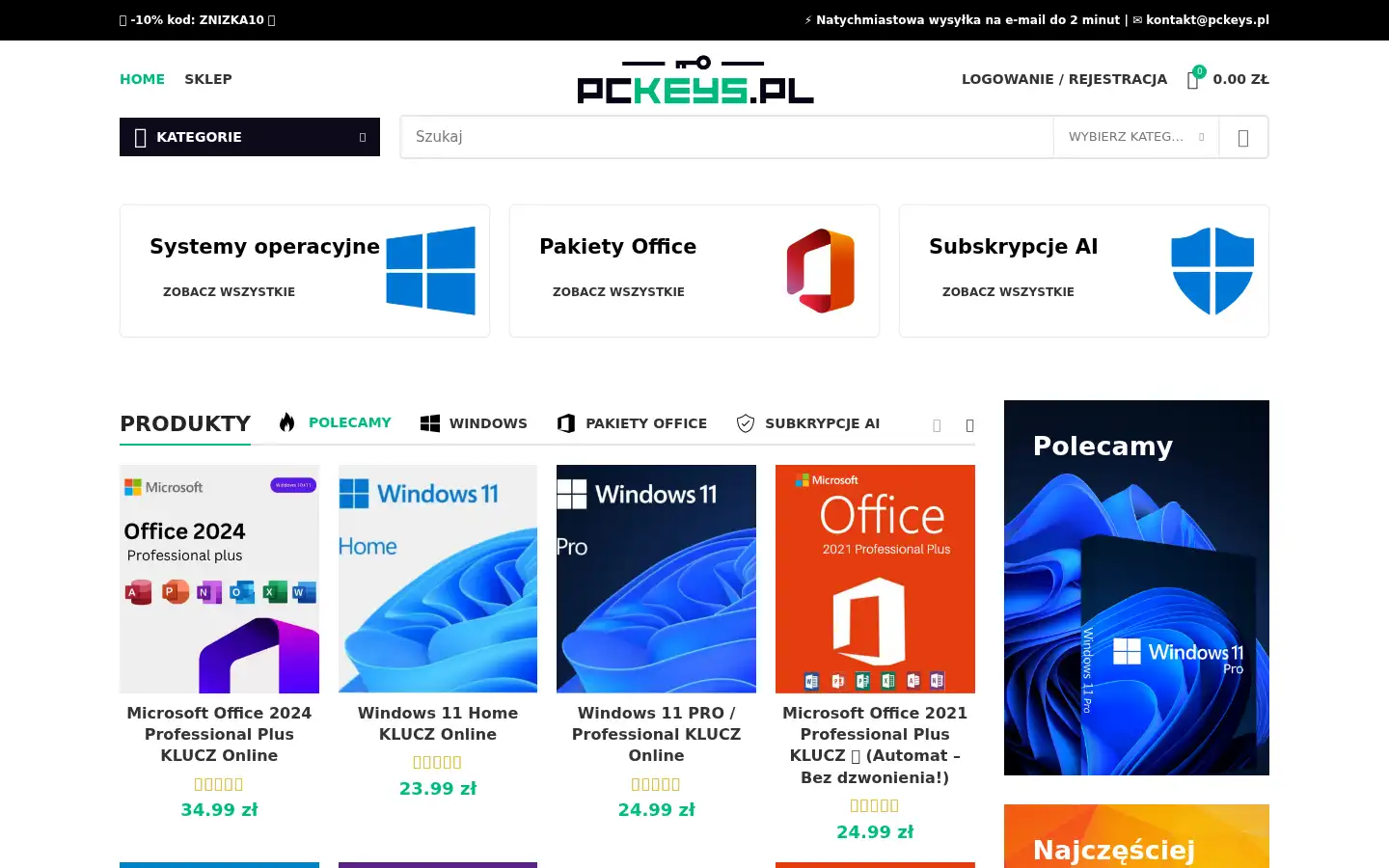Click star rating under Office 2024

coord(219,784)
